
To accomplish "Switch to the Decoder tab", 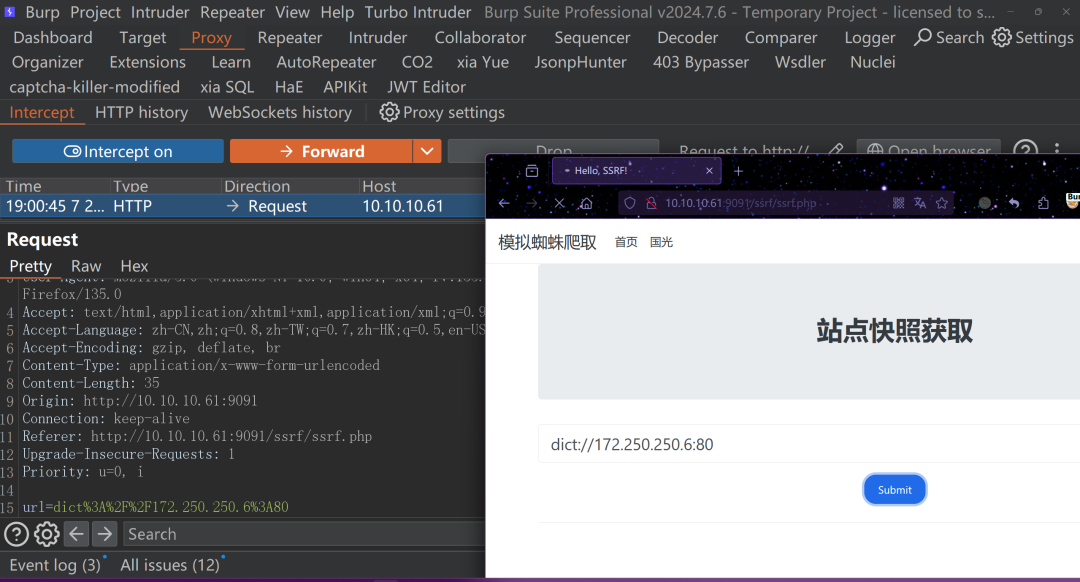I will pos(687,38).
